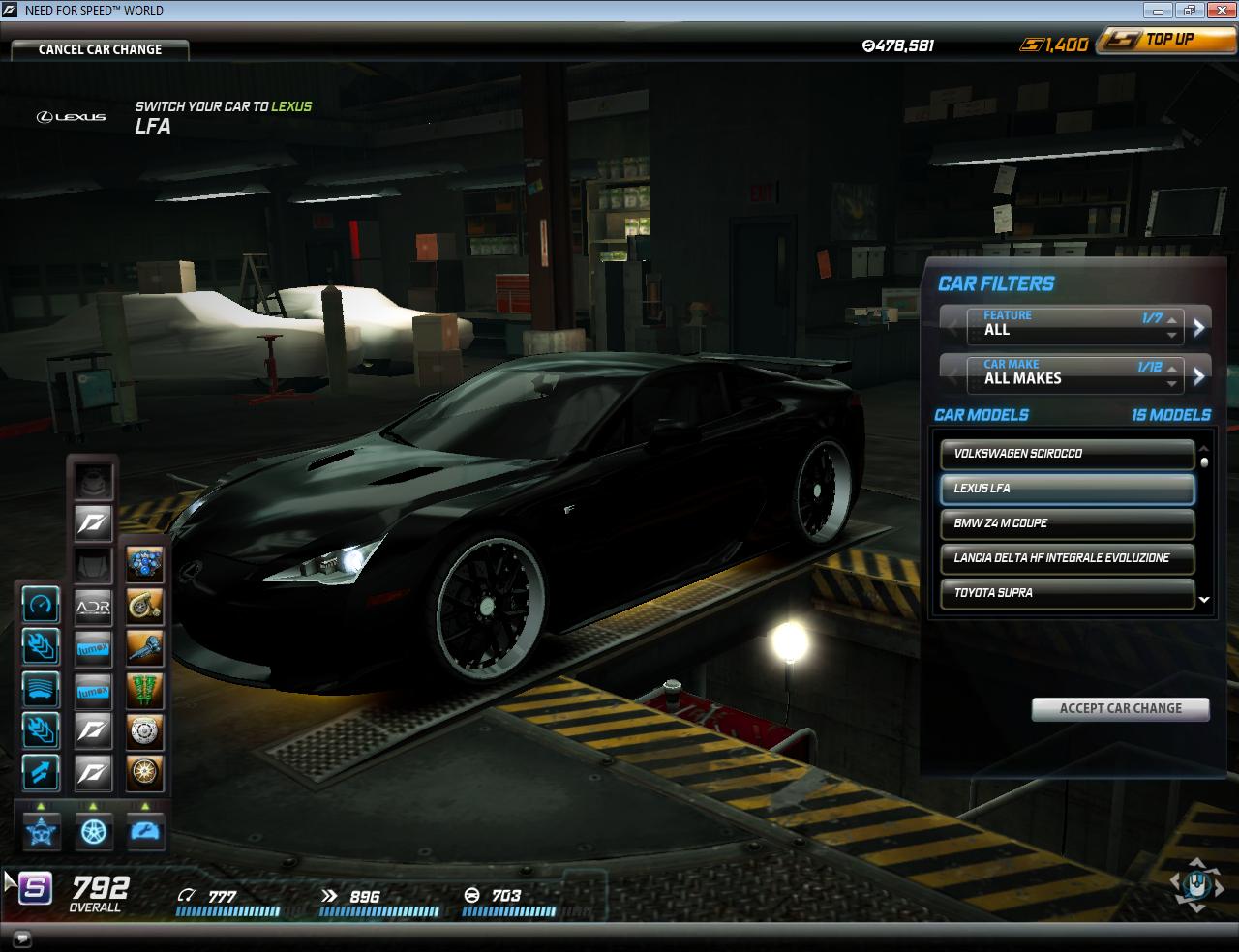
Task: Open the gold wheel tires part slot
Action: coord(144,772)
